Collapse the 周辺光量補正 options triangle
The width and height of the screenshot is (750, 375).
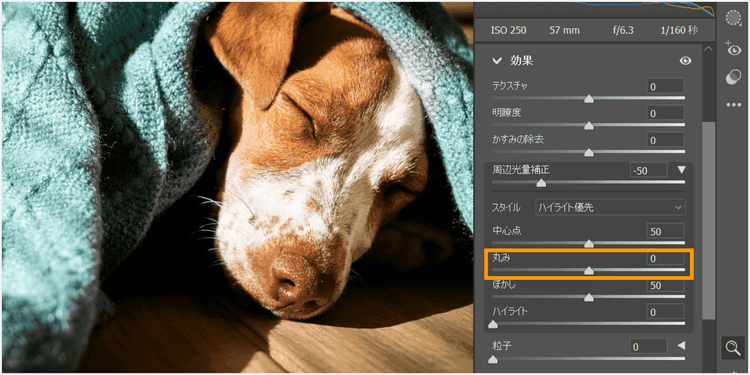682,169
